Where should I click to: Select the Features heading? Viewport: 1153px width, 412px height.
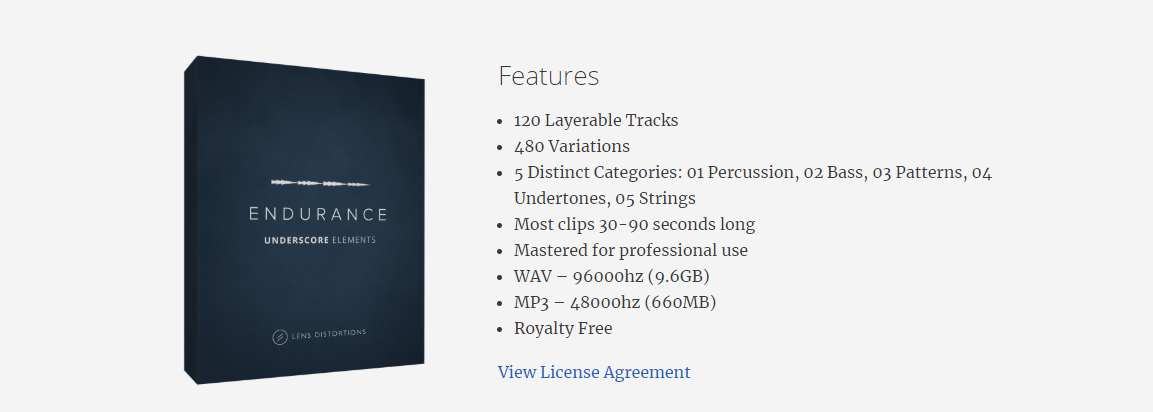coord(549,76)
